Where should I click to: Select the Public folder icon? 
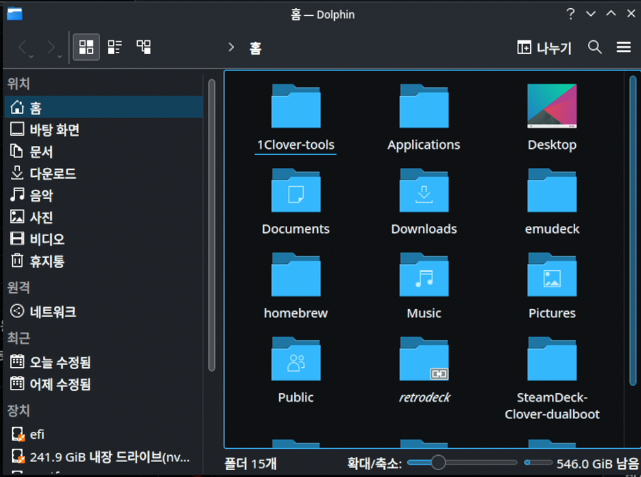coord(296,359)
